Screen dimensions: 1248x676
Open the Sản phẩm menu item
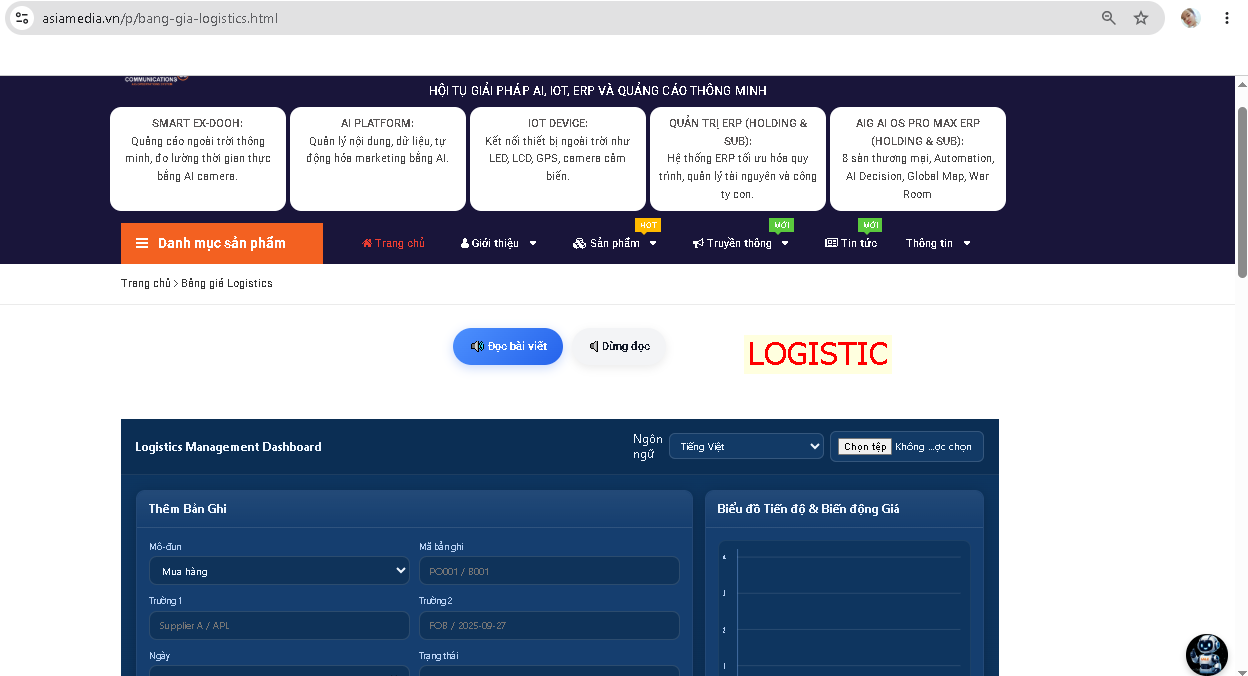615,243
